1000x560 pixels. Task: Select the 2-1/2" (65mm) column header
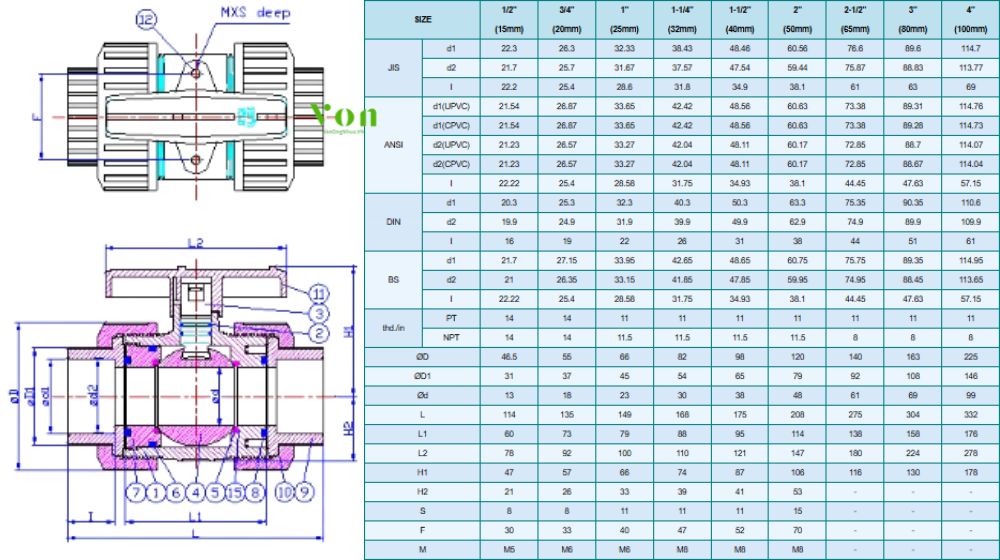click(855, 20)
